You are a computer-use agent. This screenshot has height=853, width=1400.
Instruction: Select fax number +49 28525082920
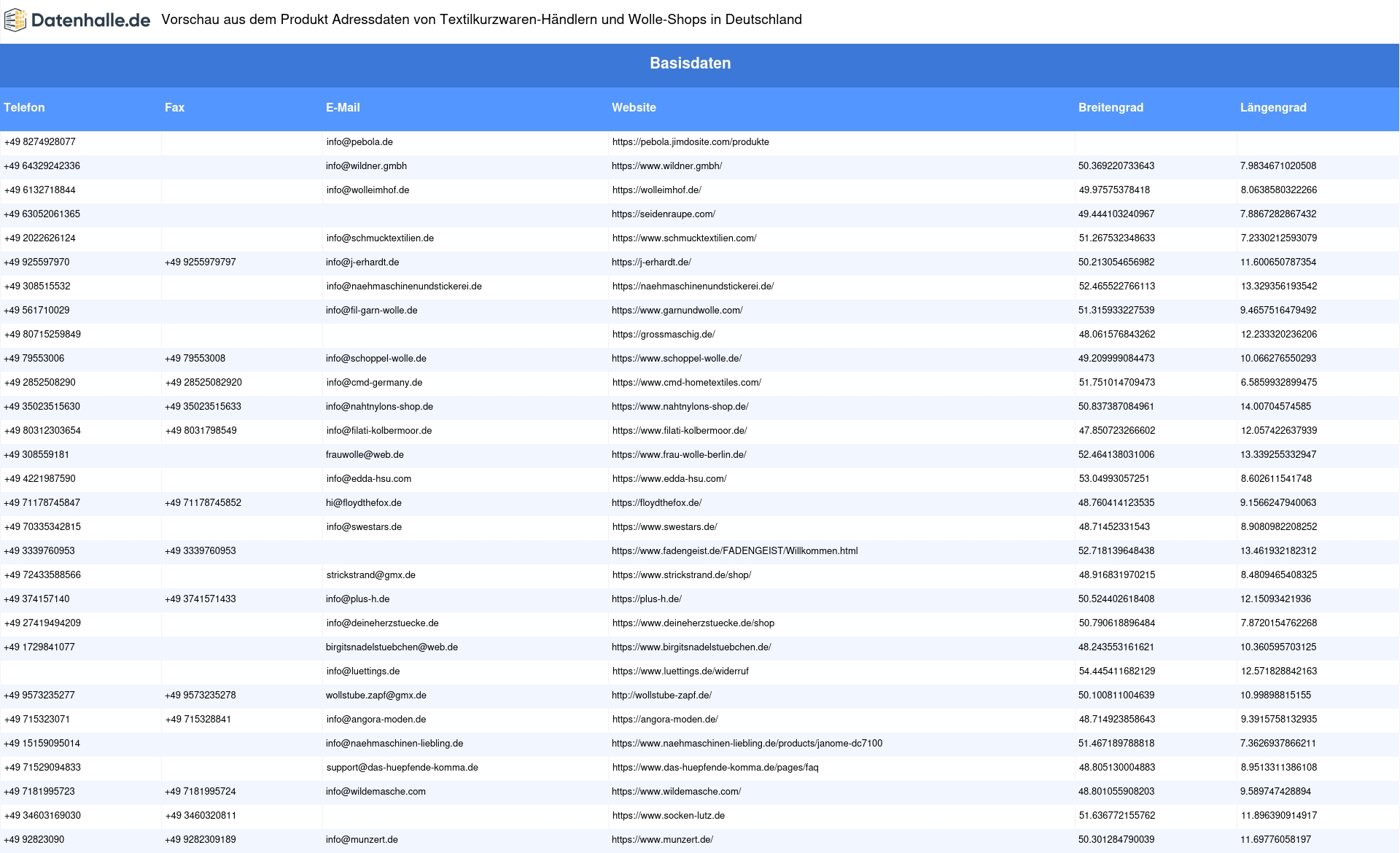[x=203, y=383]
